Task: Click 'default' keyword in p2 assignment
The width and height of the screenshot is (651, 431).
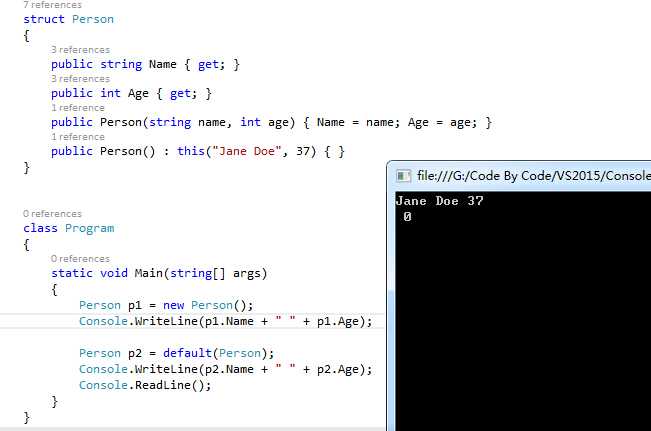Action: click(x=187, y=353)
